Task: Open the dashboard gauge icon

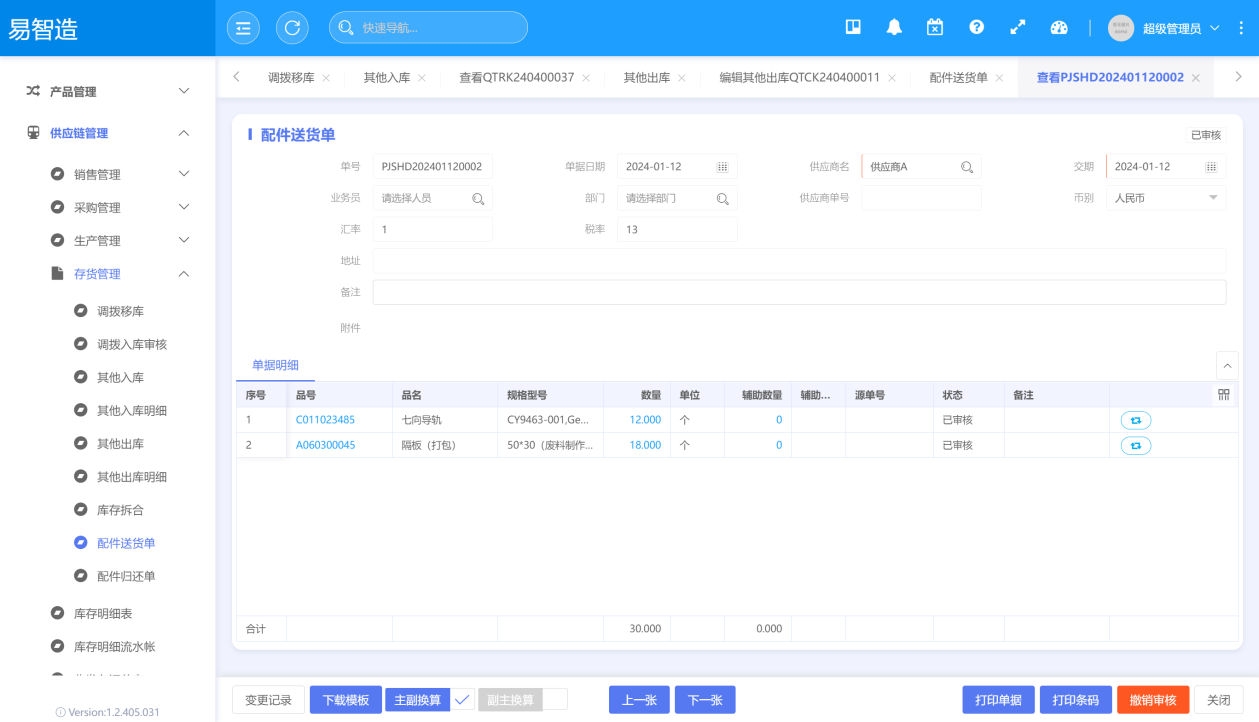Action: point(1059,28)
